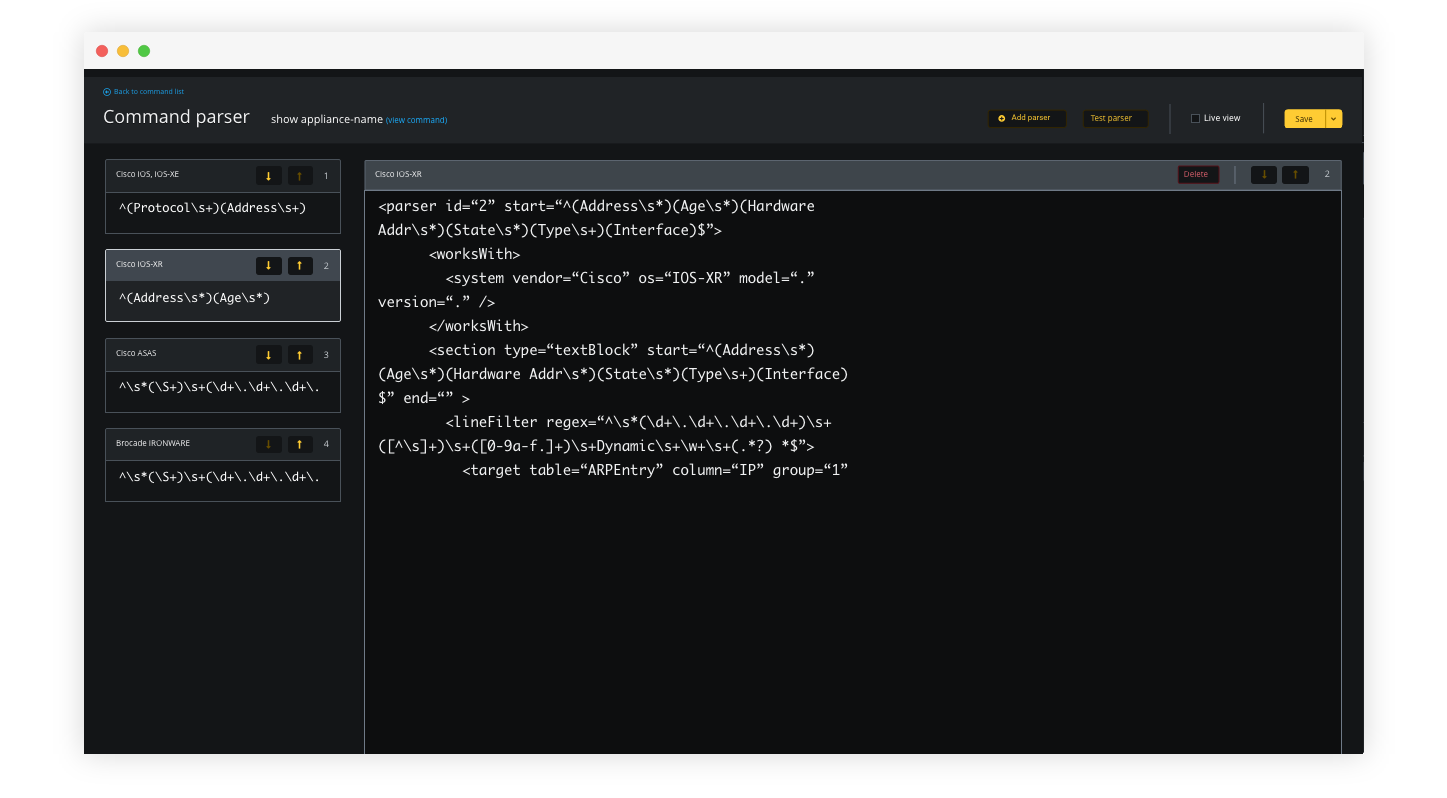Select the Cisco IOS, IOS-XE parser card
This screenshot has height=798, width=1447.
coord(222,197)
